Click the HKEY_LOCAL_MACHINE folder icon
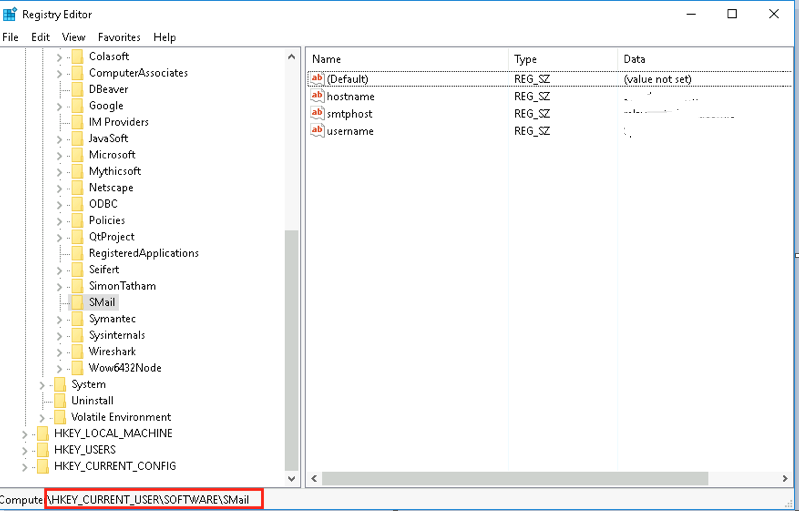799x511 pixels. click(x=41, y=434)
